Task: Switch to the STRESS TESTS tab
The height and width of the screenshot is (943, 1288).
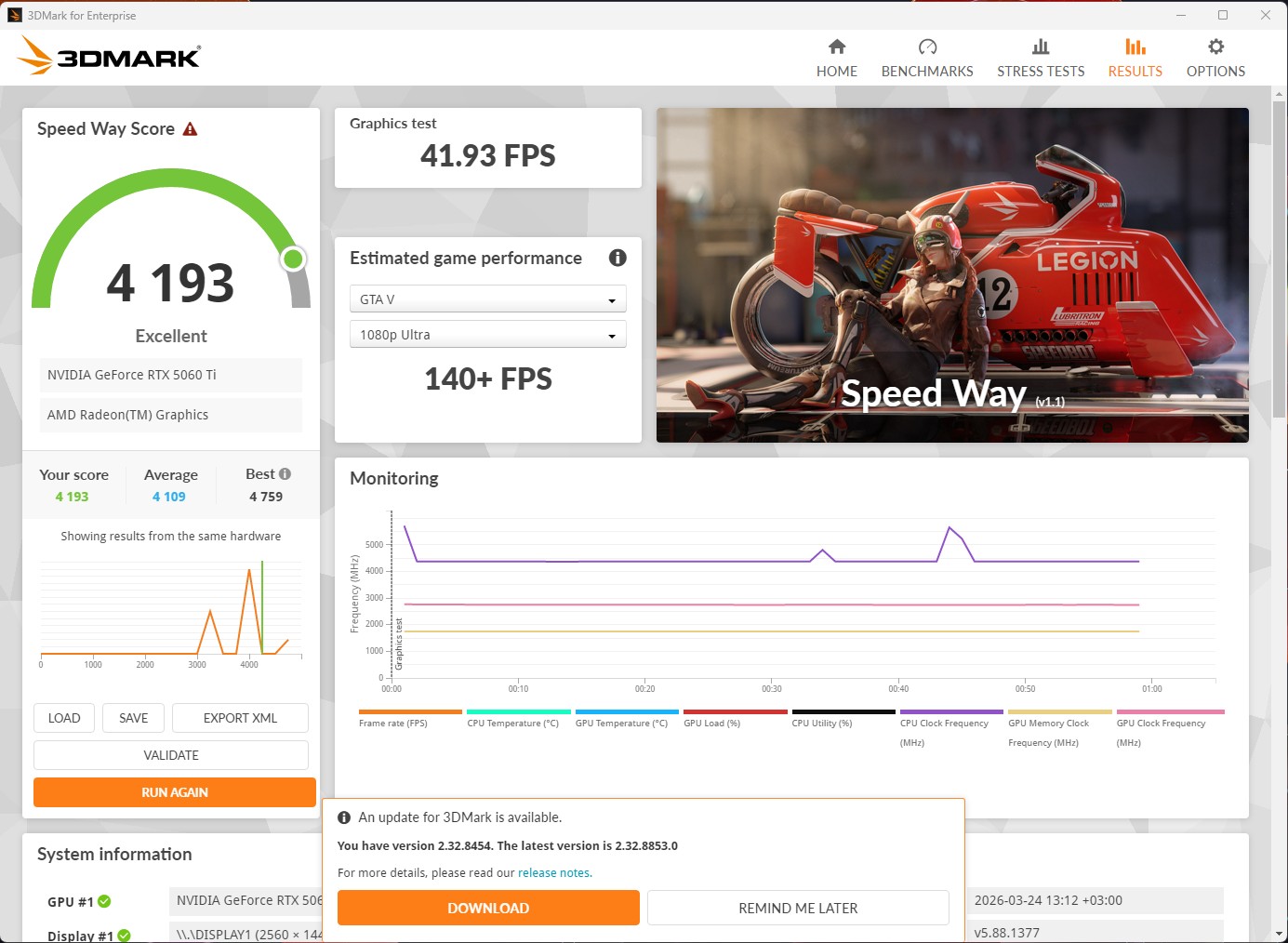Action: (1041, 58)
